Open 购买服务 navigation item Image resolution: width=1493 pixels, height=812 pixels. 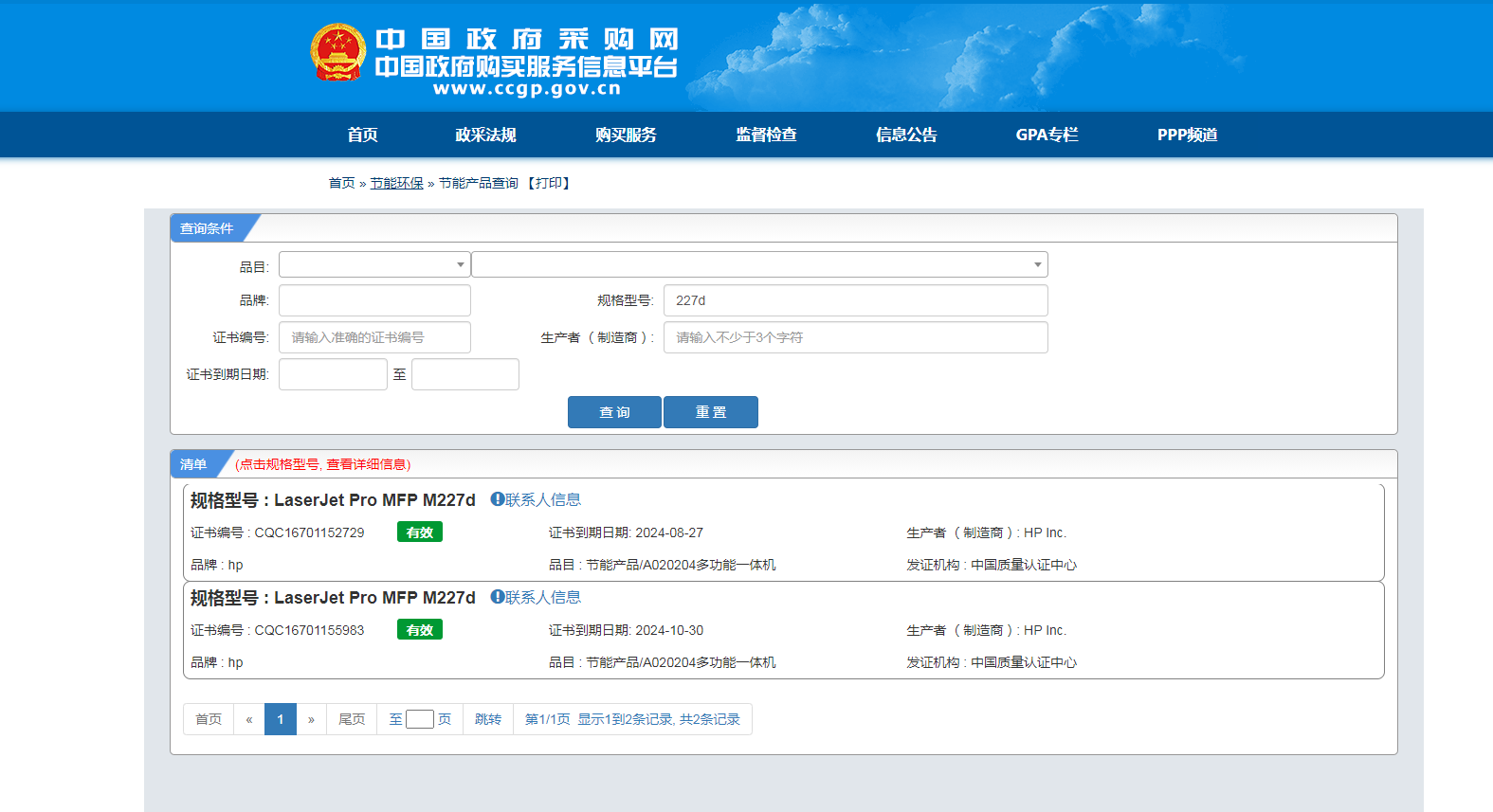pyautogui.click(x=626, y=135)
